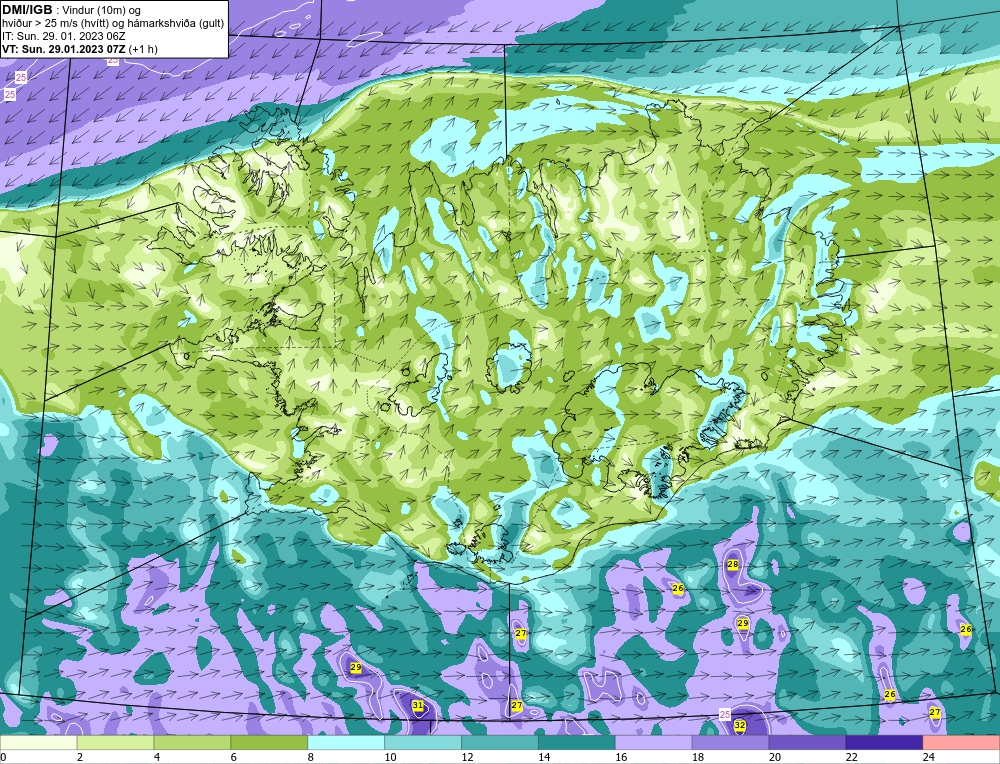Click the legend scale number 12
Viewport: 1000px width, 764px height.
pyautogui.click(x=467, y=757)
